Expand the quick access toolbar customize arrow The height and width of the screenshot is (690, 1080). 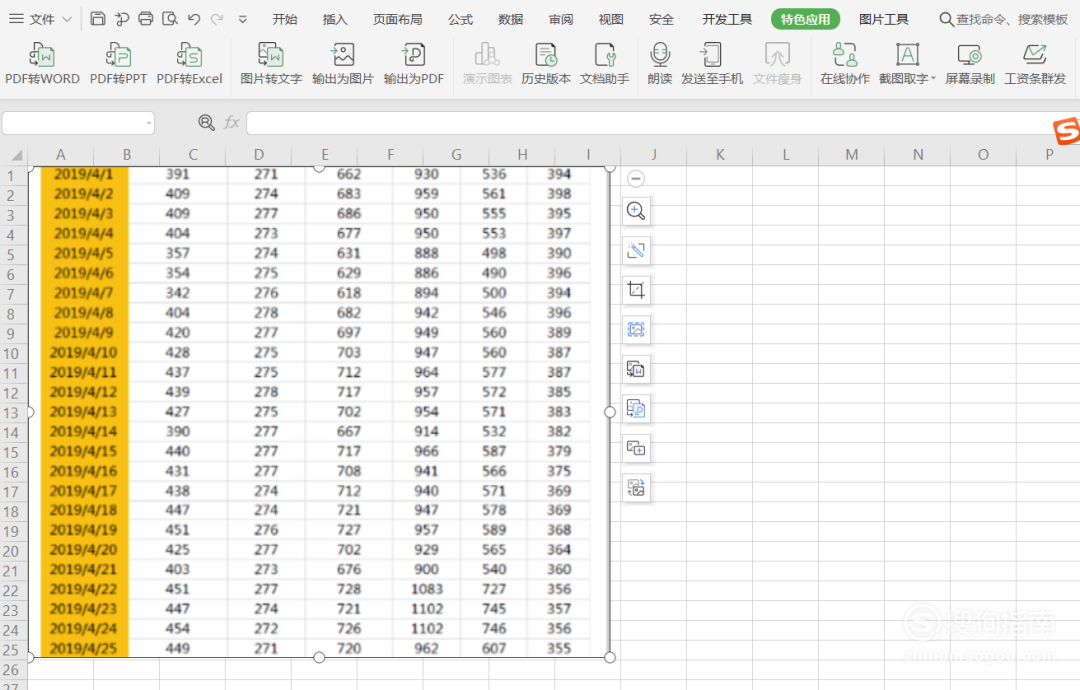click(x=242, y=19)
